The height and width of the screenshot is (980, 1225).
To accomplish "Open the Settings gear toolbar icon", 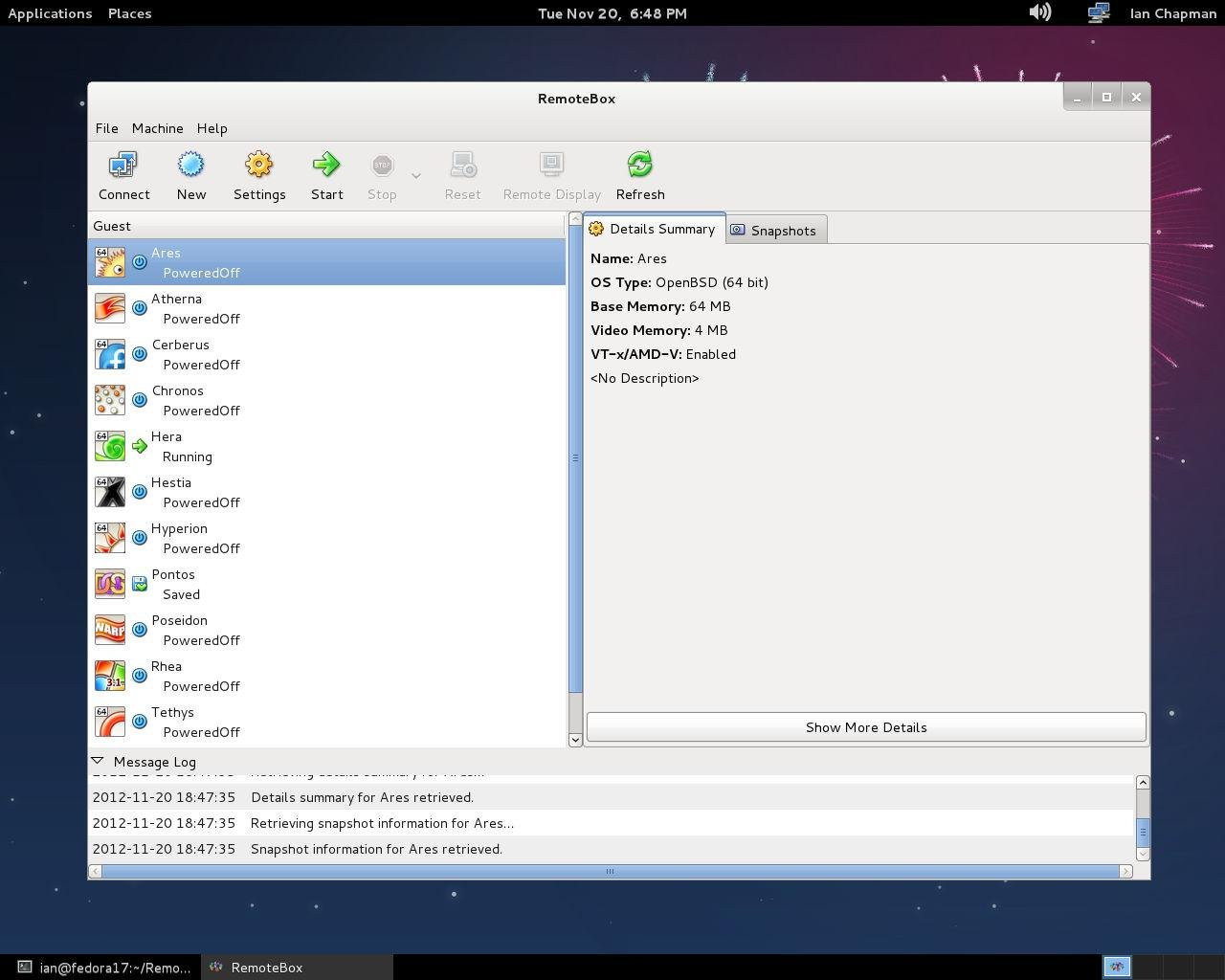I will pyautogui.click(x=258, y=166).
